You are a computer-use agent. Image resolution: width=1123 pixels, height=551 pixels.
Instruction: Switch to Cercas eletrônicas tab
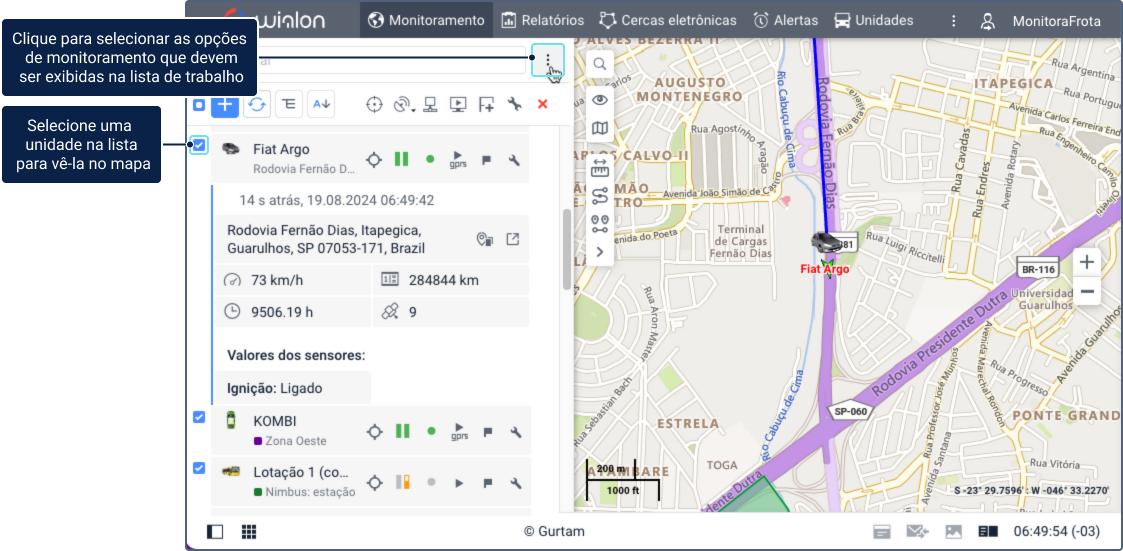coord(667,20)
